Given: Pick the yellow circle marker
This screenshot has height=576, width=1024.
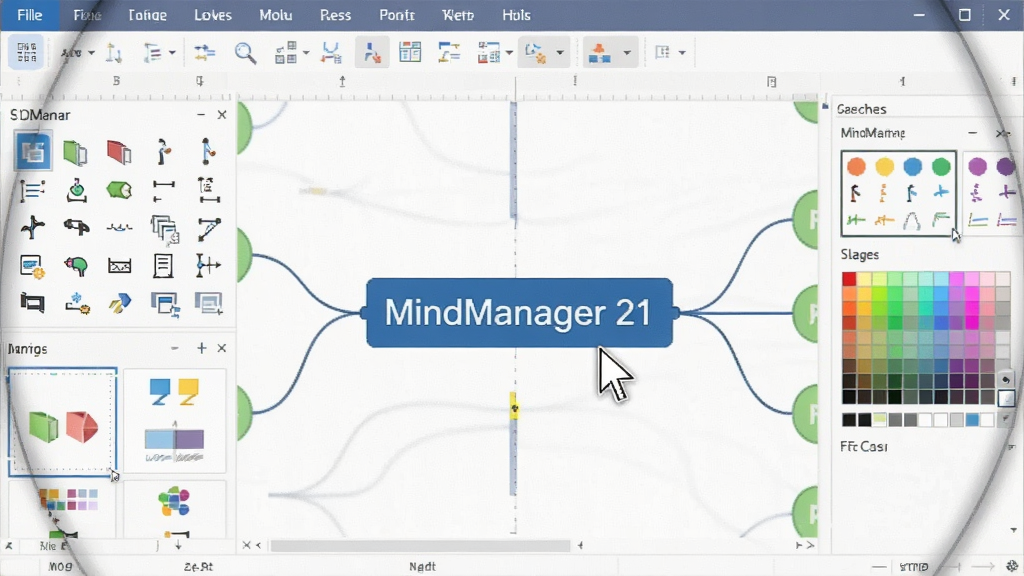Looking at the screenshot, I should point(884,167).
